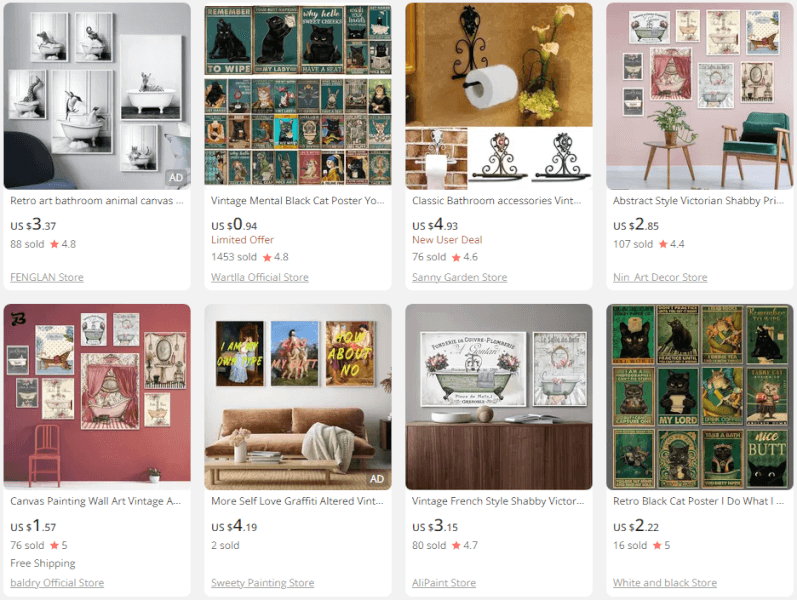Viewport: 797px width, 600px height.
Task: Open the White and black Store link
Action: point(665,583)
